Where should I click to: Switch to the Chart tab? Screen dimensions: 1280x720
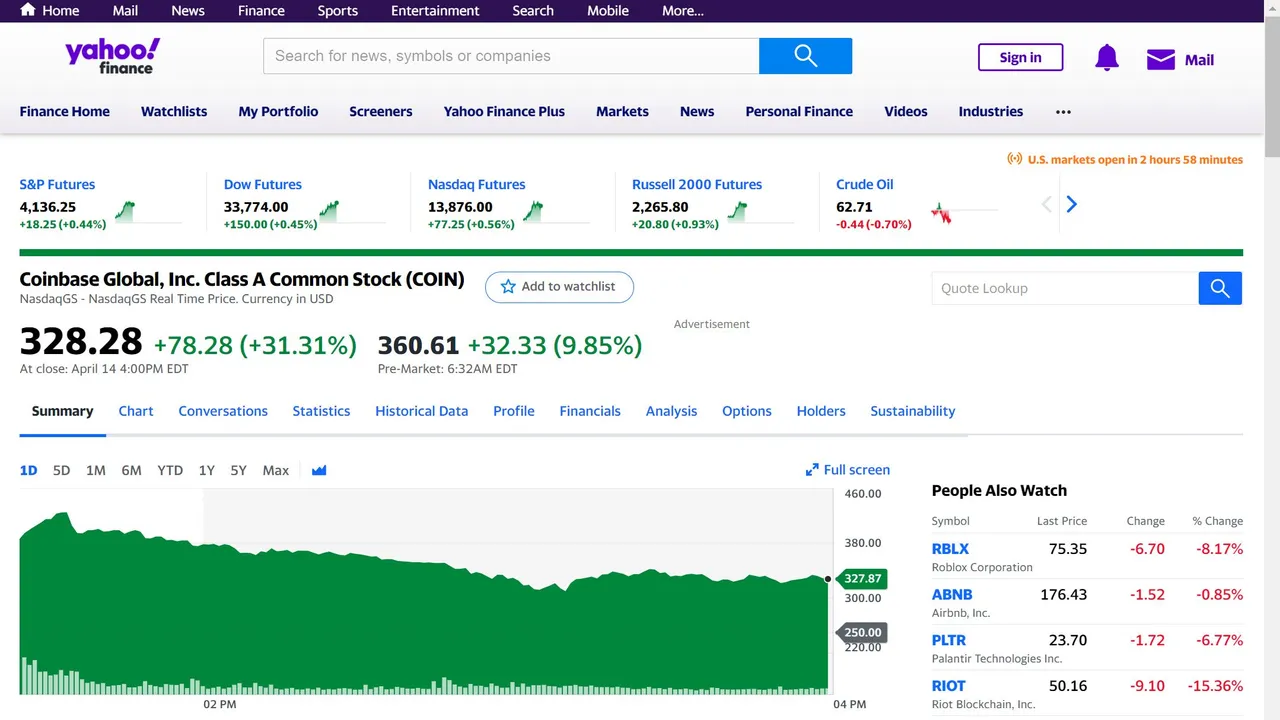[136, 411]
